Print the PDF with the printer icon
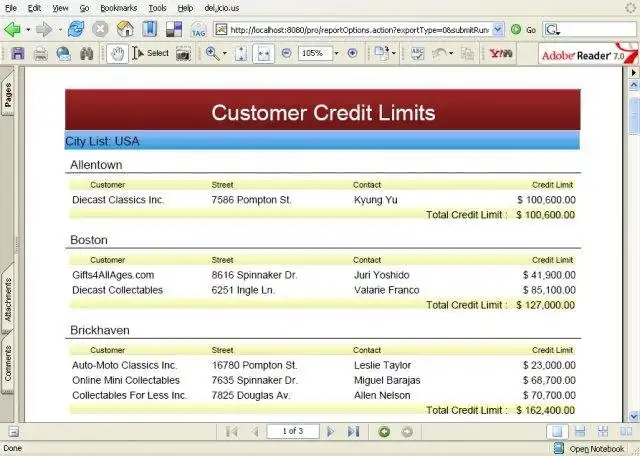 [x=40, y=53]
